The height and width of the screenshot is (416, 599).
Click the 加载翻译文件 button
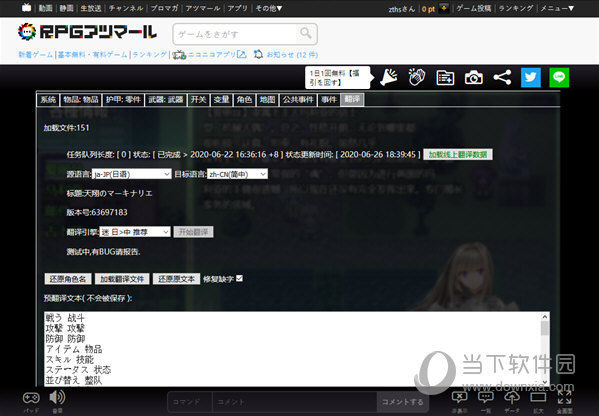[x=122, y=278]
